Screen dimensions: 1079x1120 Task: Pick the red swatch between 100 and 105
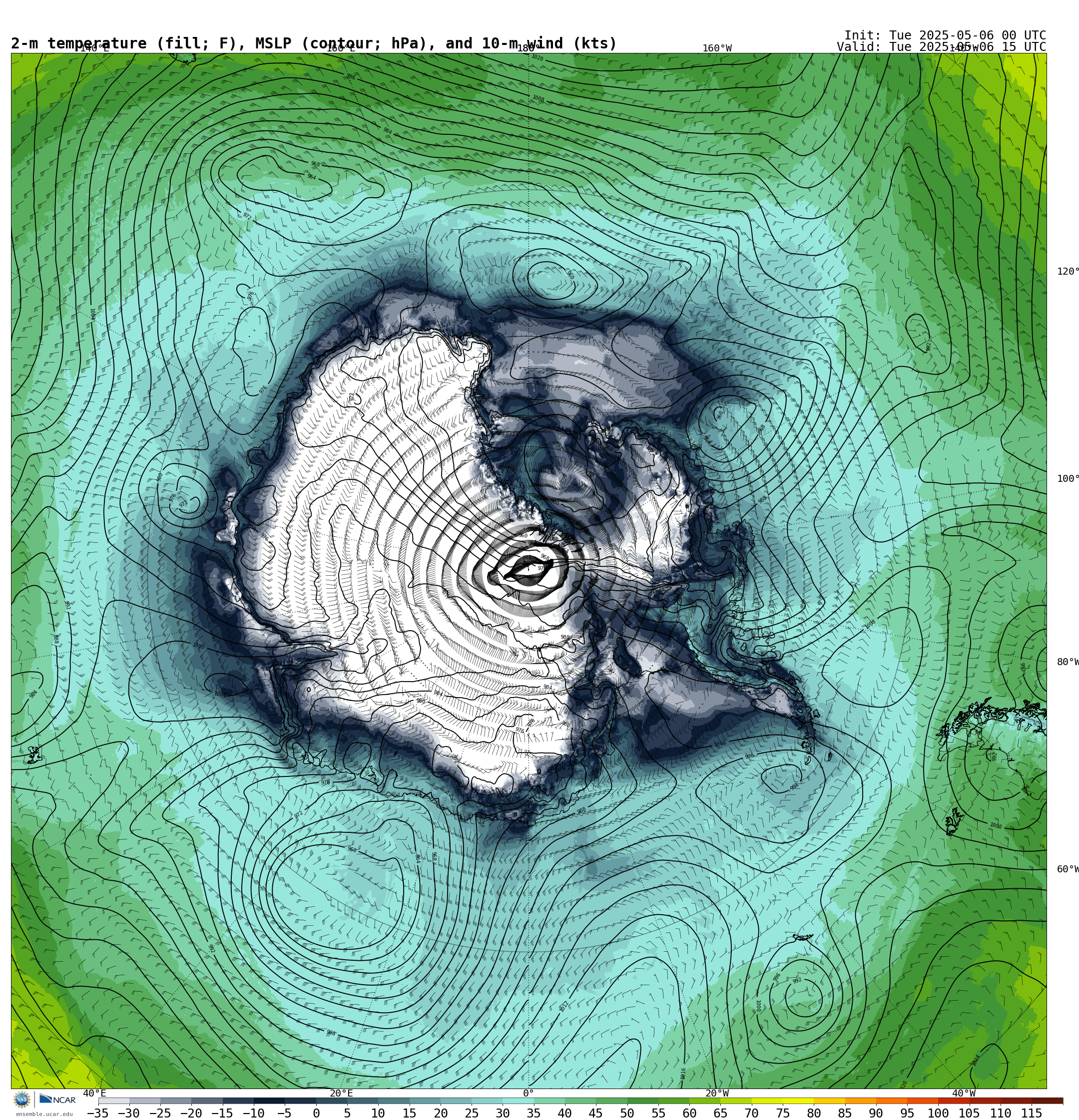pos(954,1101)
